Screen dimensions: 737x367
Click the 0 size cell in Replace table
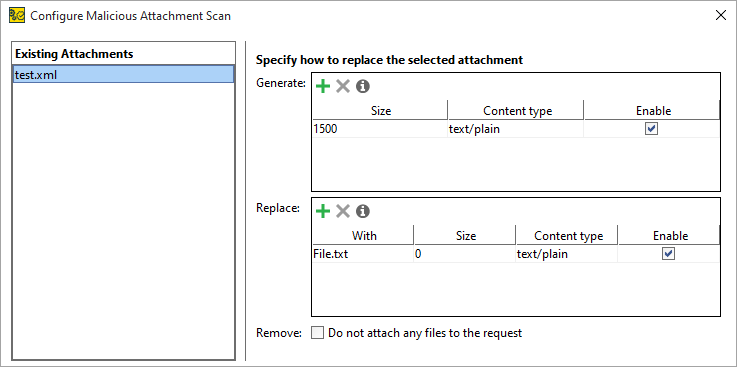point(464,254)
